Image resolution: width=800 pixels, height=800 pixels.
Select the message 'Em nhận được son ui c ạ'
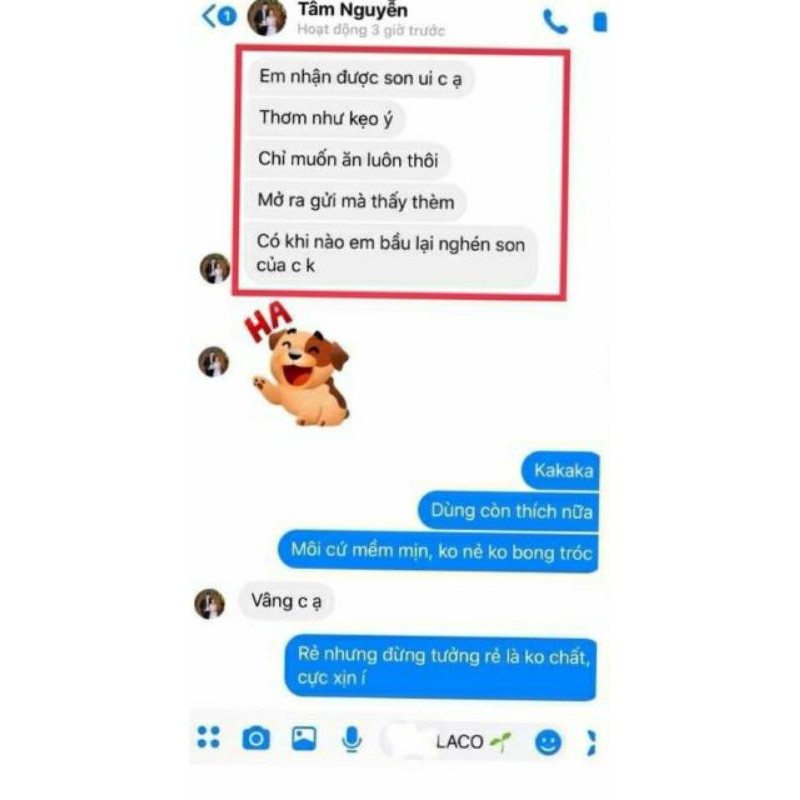[x=360, y=78]
